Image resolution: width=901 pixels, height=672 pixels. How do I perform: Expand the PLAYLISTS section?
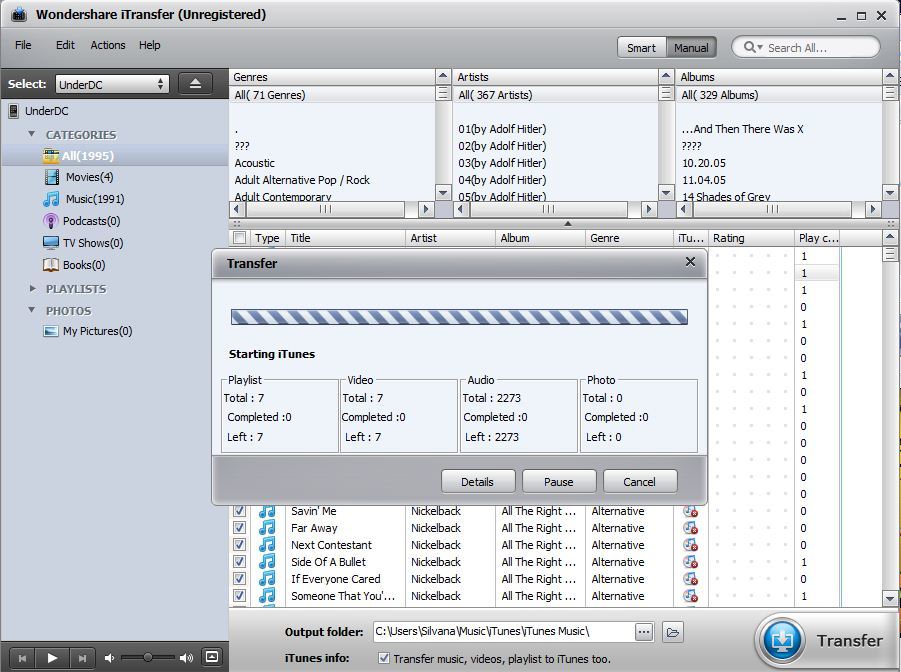point(32,288)
